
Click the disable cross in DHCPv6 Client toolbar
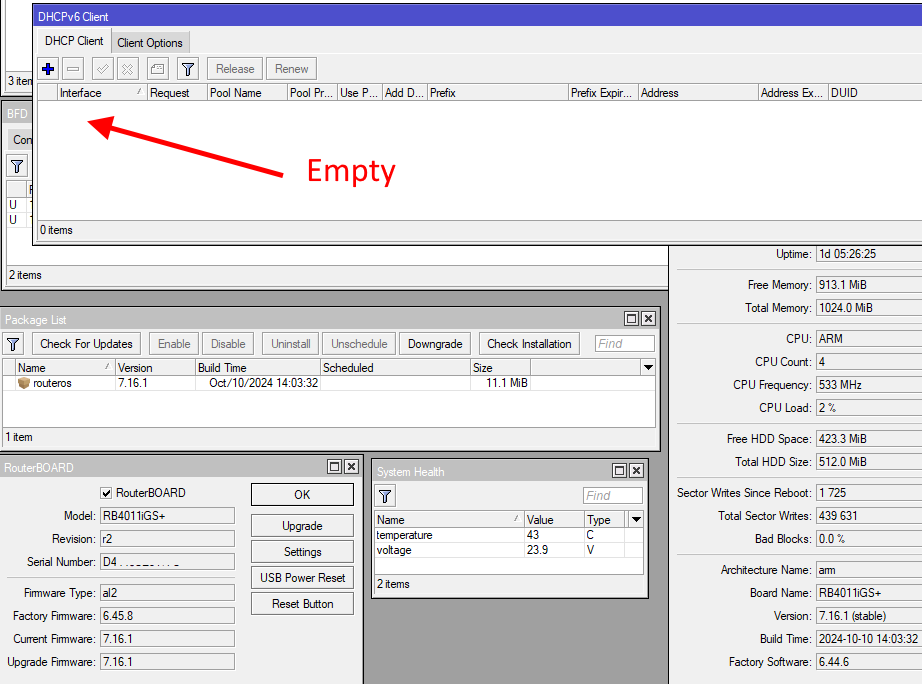pos(127,69)
